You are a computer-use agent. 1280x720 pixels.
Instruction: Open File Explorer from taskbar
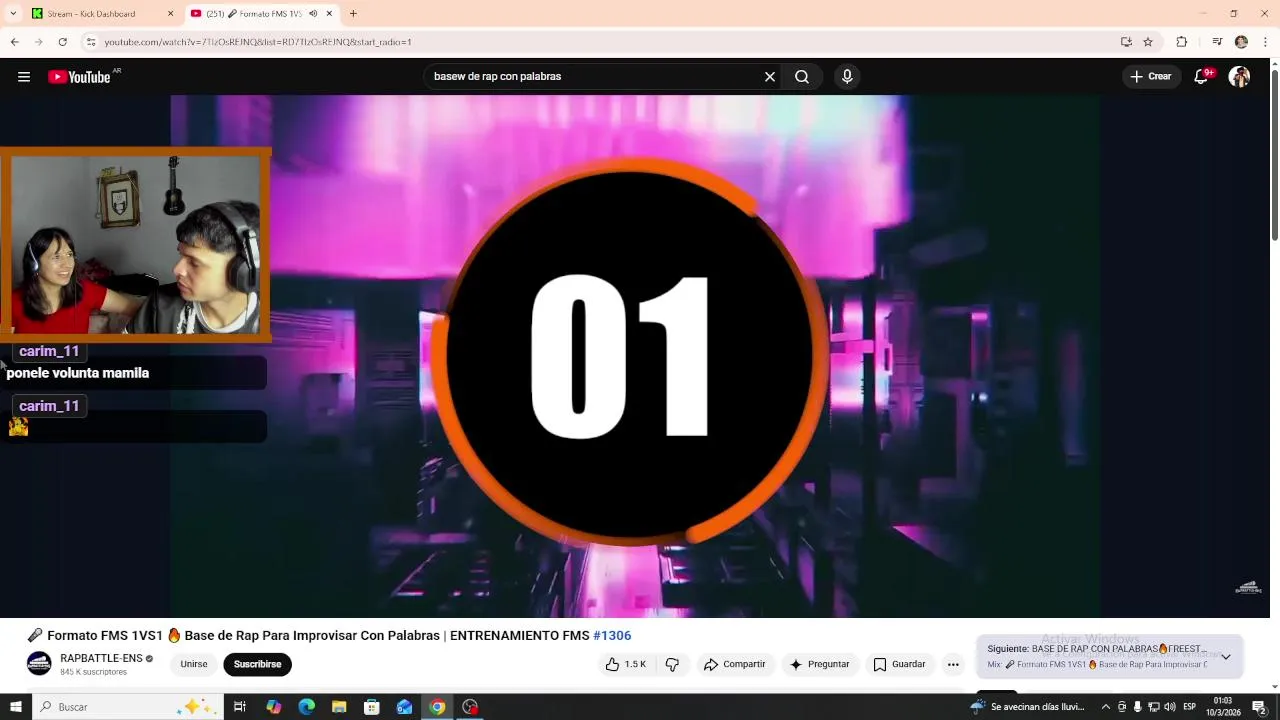click(339, 707)
